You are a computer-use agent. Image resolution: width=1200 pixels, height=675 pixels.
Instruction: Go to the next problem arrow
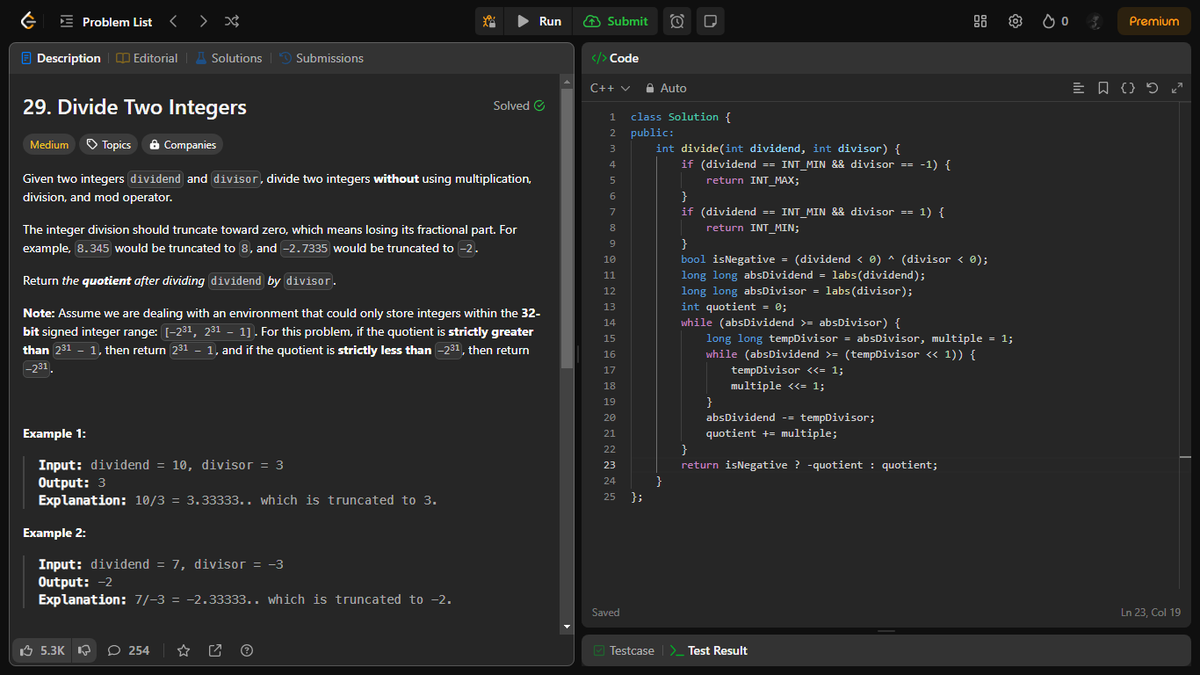203,21
